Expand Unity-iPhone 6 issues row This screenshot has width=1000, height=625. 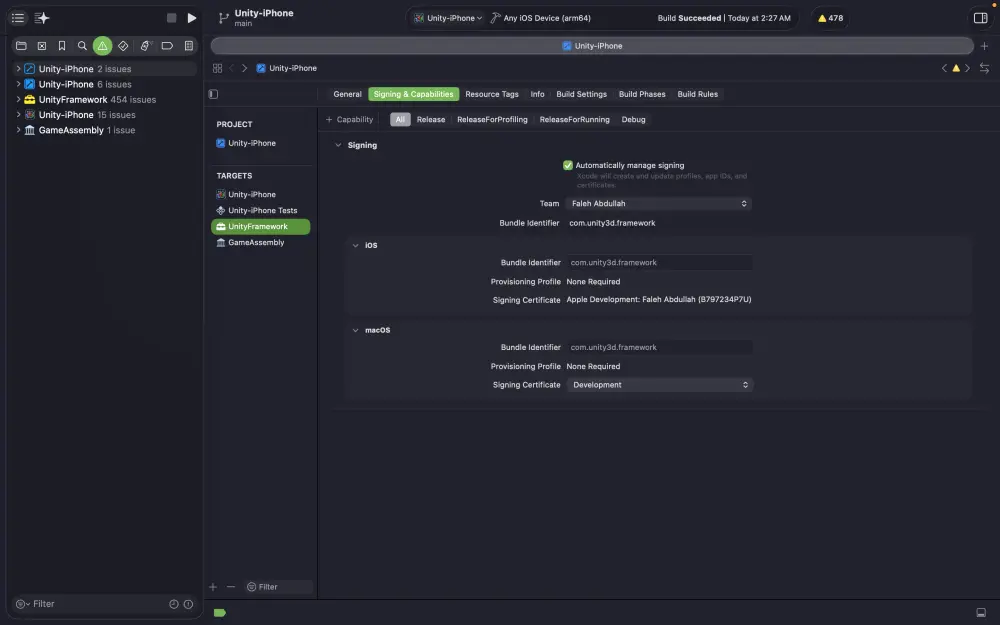[18, 84]
